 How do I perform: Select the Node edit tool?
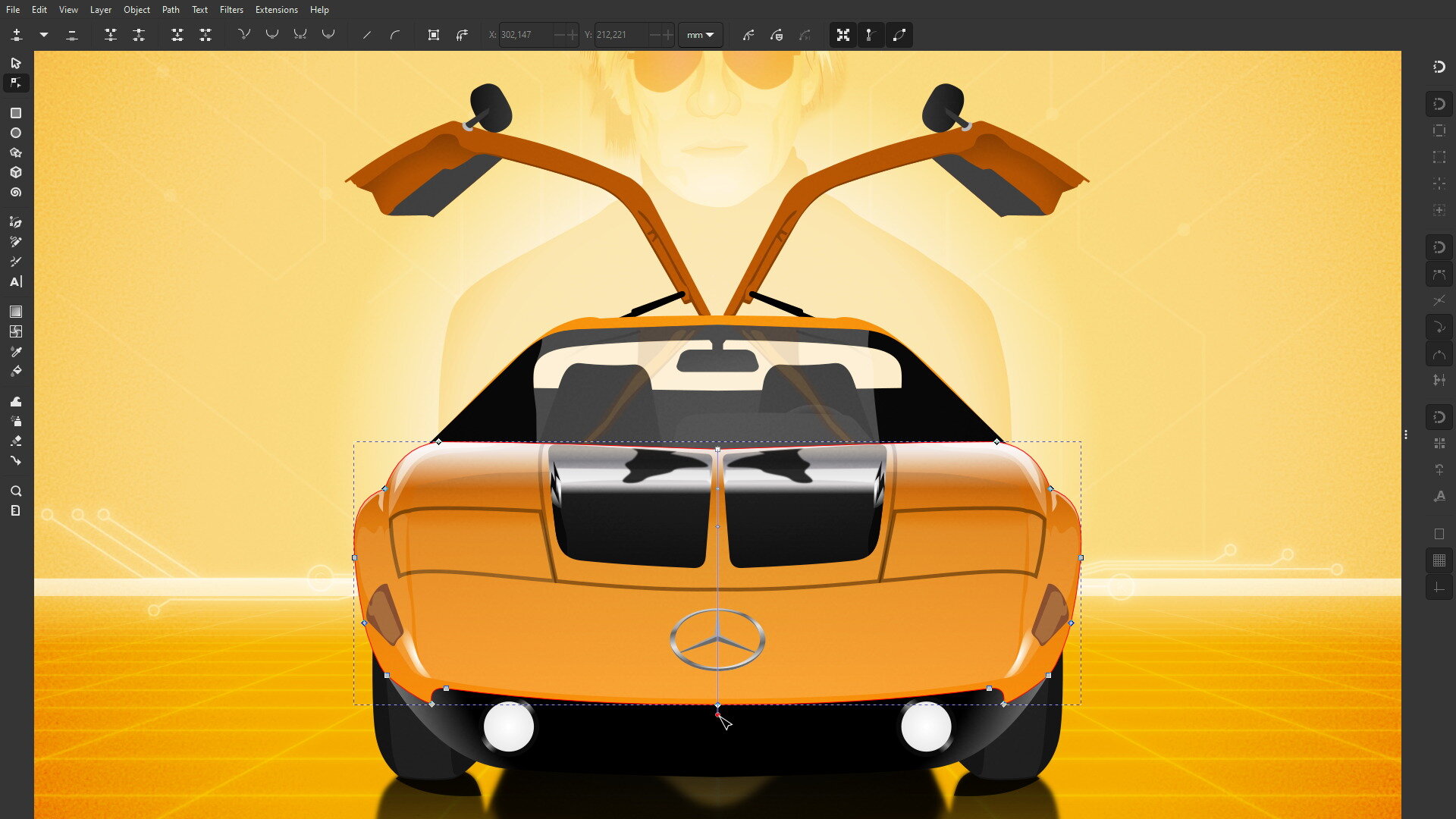[x=16, y=83]
